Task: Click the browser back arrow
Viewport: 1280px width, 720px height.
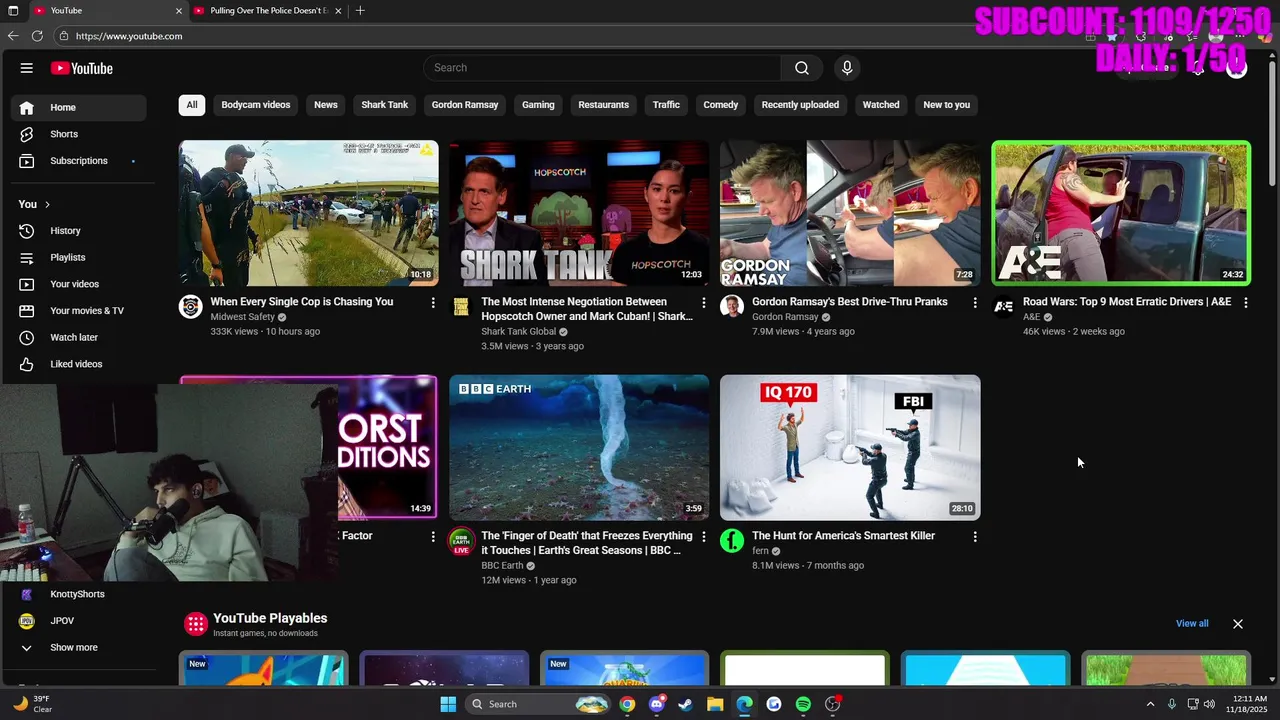Action: (x=13, y=36)
